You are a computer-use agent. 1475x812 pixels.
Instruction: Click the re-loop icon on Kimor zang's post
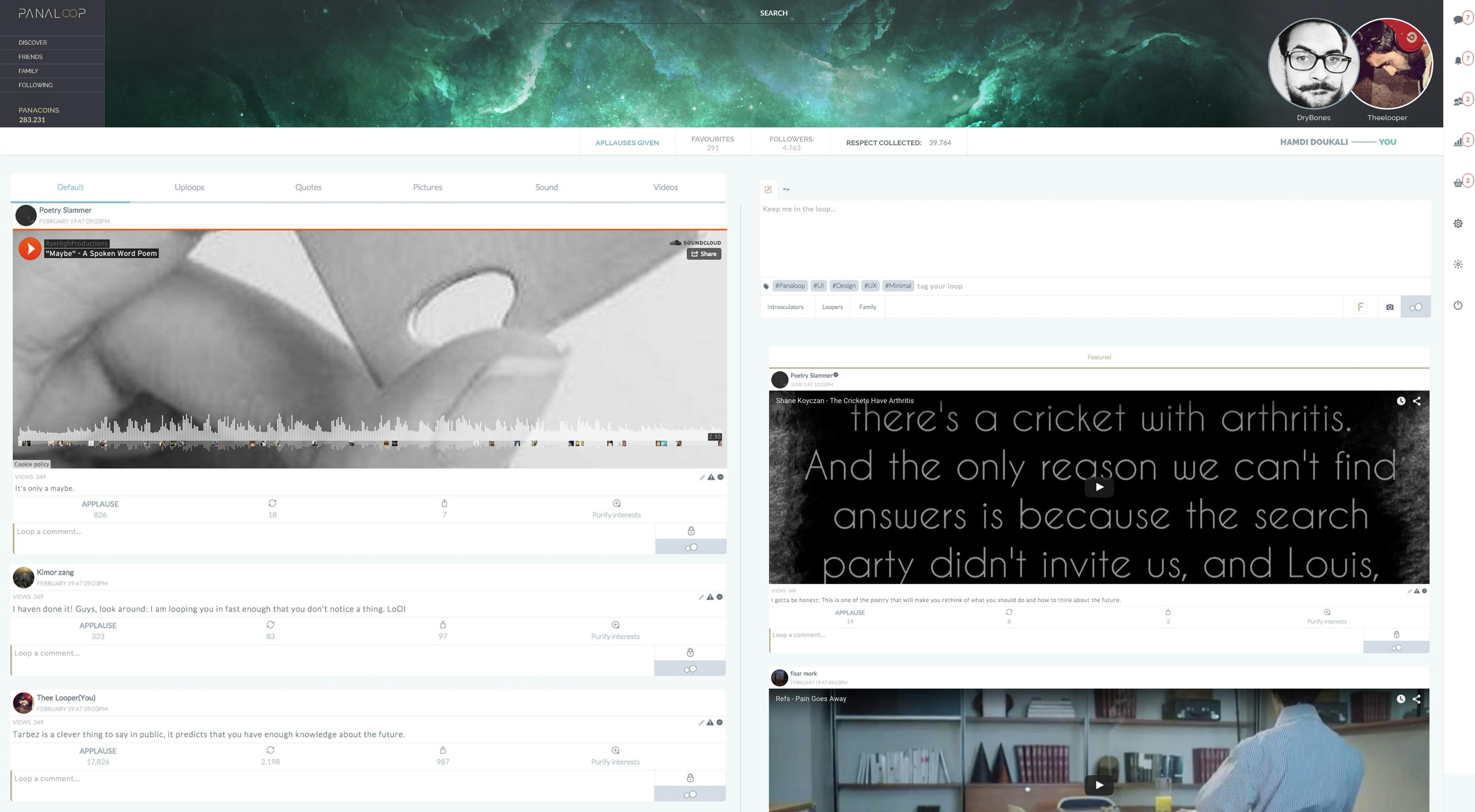(x=270, y=624)
